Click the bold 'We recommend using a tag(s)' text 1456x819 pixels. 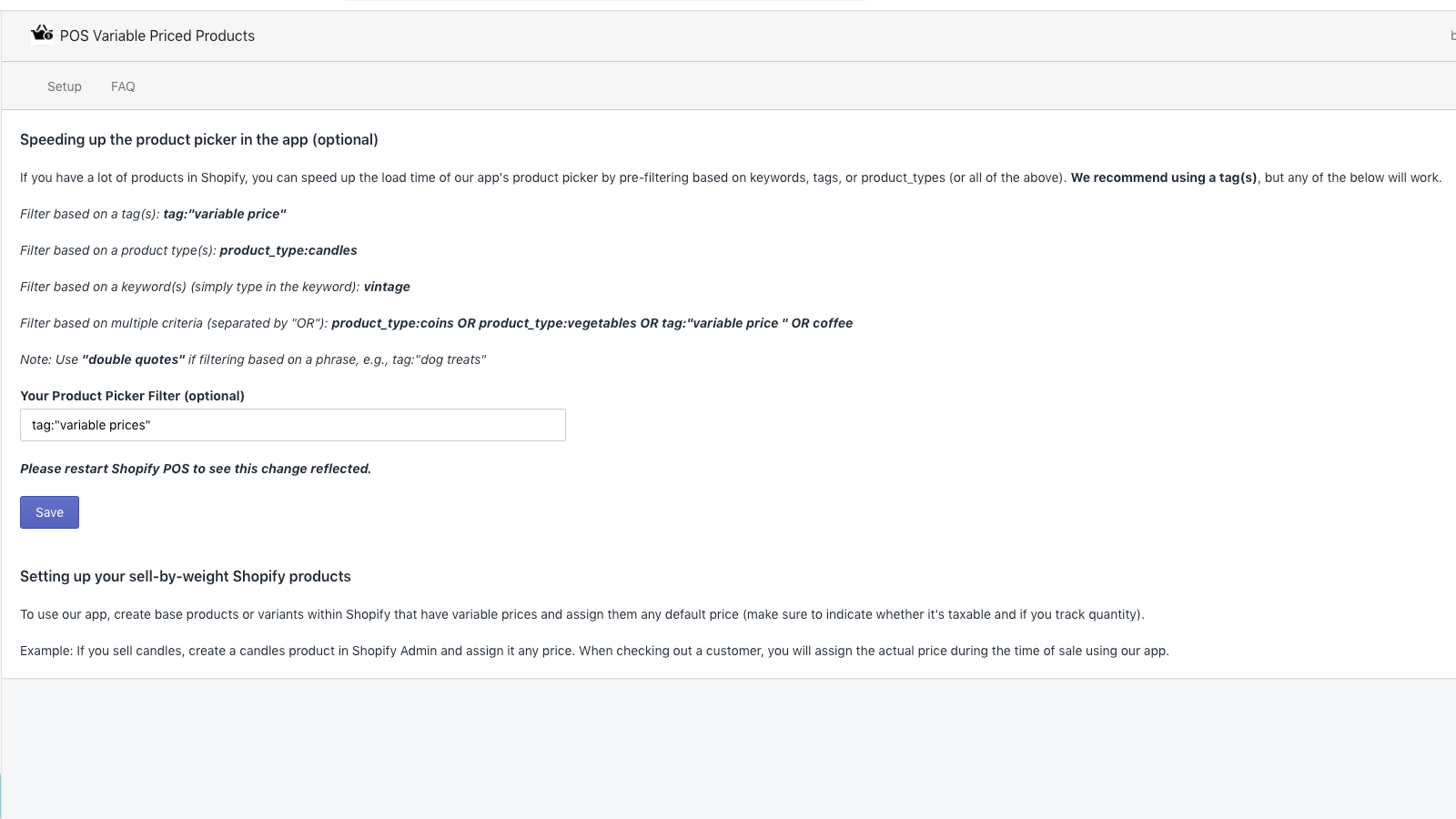1163,177
